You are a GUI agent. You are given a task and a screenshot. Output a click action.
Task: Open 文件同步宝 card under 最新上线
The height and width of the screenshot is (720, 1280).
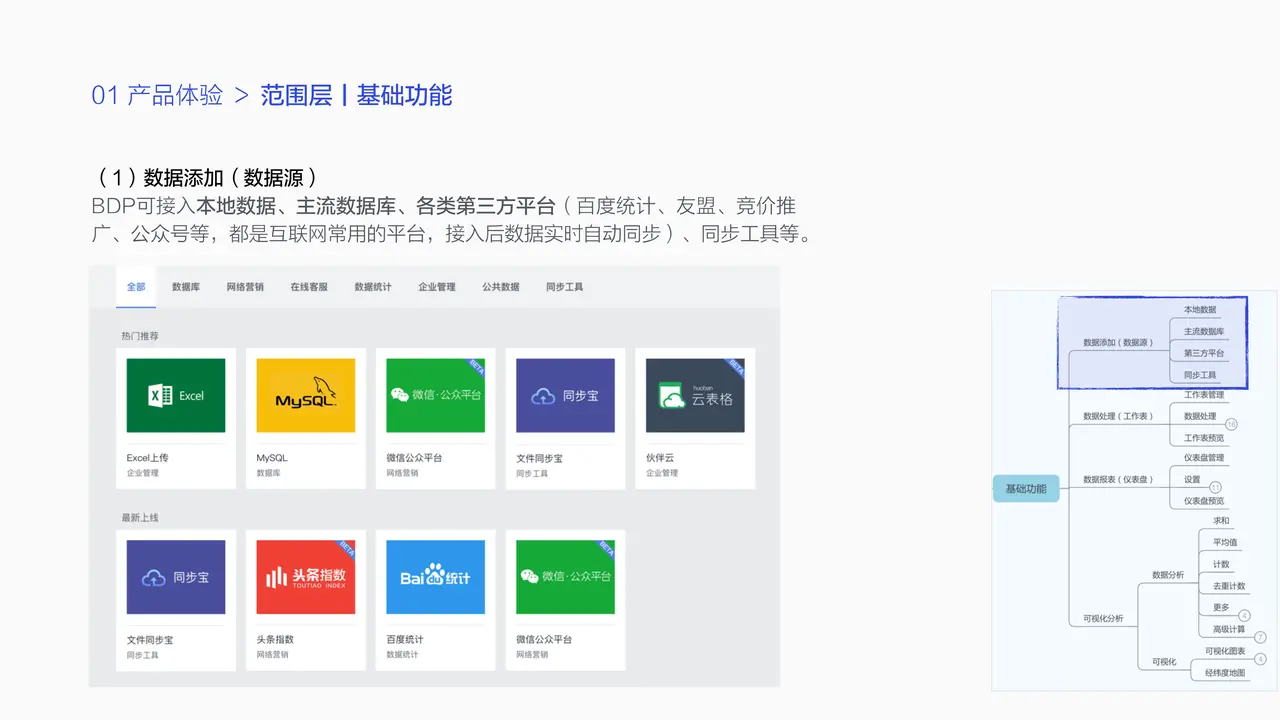[176, 600]
